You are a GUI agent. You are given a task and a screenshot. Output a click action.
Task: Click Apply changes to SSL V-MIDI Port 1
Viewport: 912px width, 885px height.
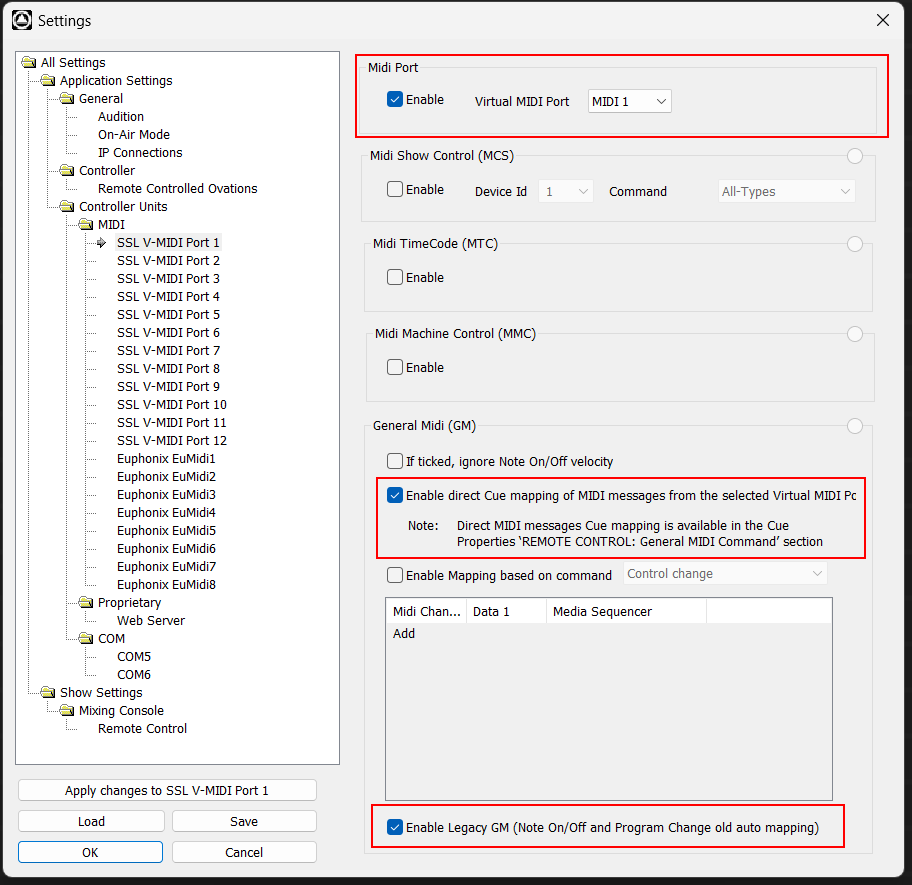click(167, 791)
